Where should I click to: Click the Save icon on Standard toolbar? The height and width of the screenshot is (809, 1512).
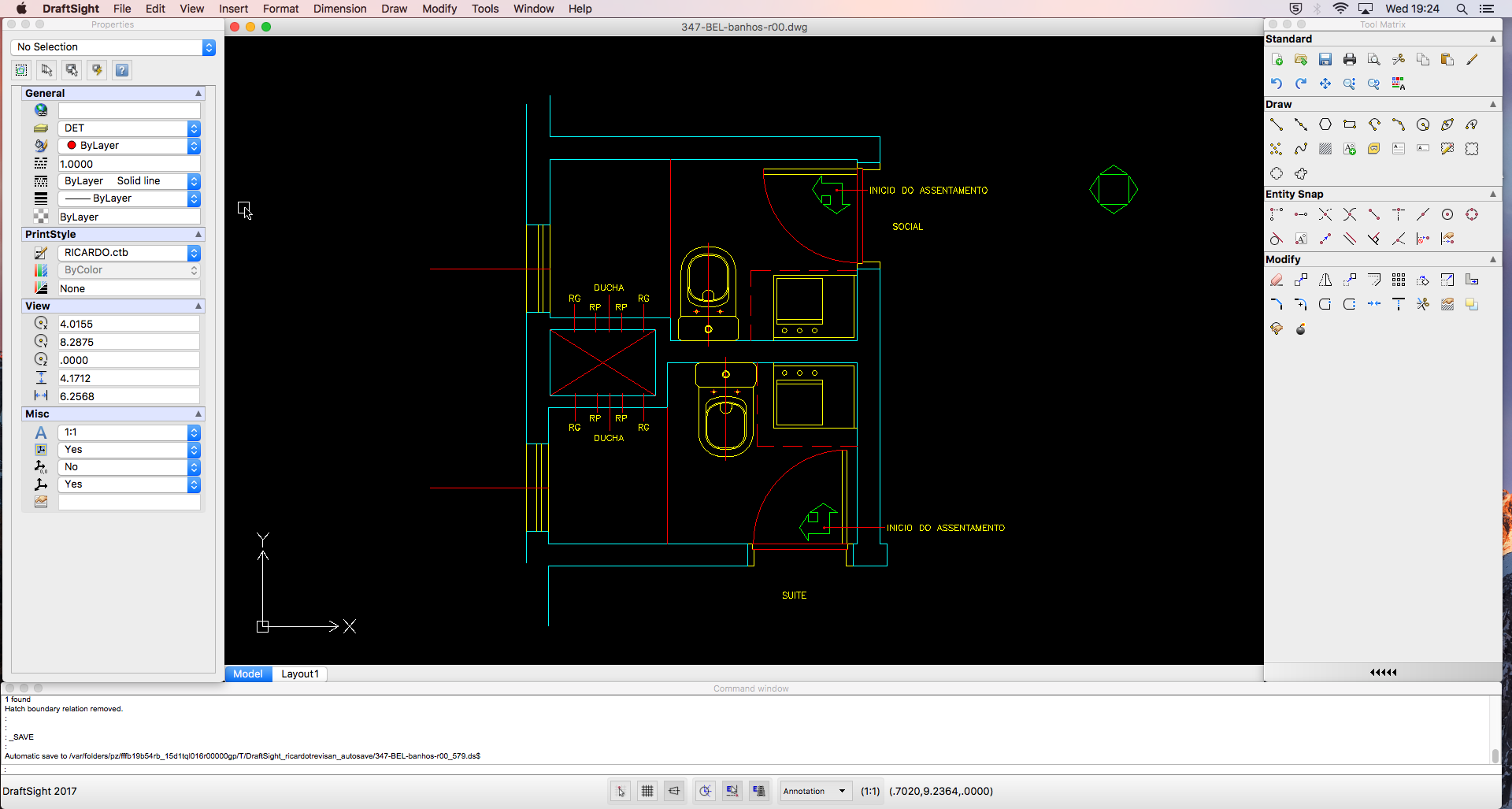[x=1326, y=59]
